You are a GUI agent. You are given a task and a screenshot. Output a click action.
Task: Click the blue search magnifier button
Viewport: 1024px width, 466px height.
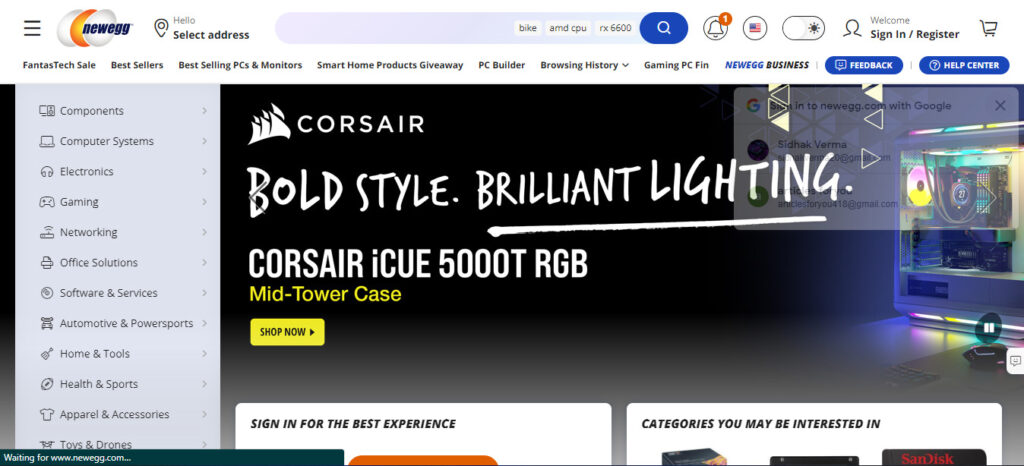click(x=664, y=28)
